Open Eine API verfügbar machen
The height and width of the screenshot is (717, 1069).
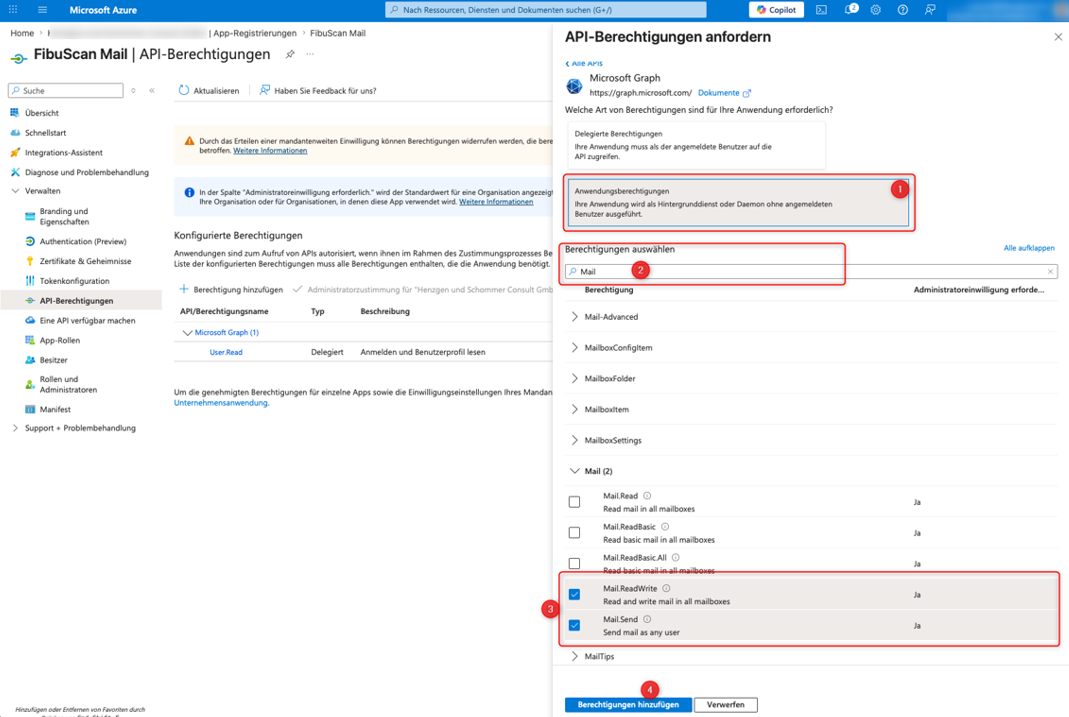[x=87, y=320]
